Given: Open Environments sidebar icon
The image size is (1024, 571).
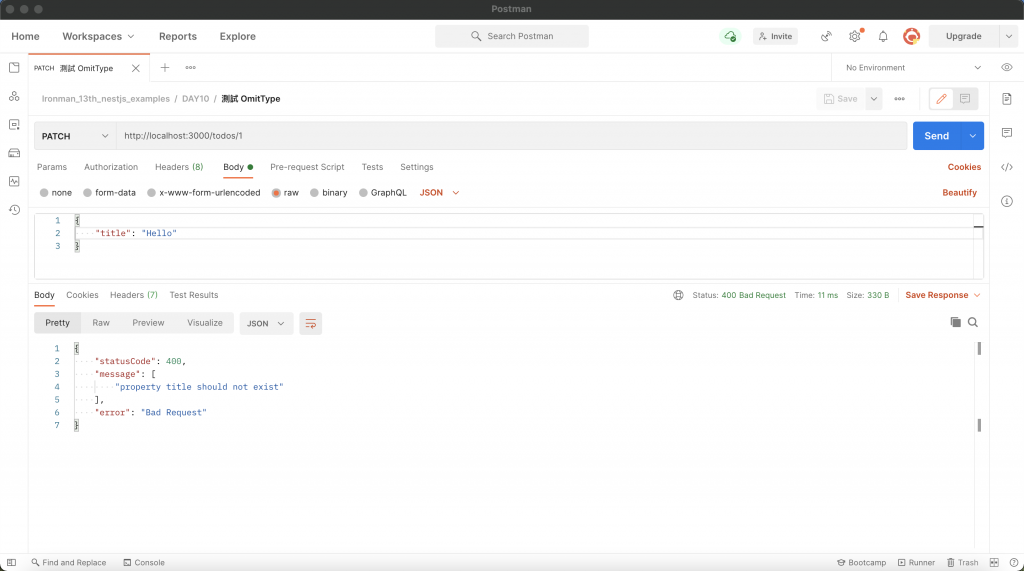Looking at the screenshot, I should point(14,124).
